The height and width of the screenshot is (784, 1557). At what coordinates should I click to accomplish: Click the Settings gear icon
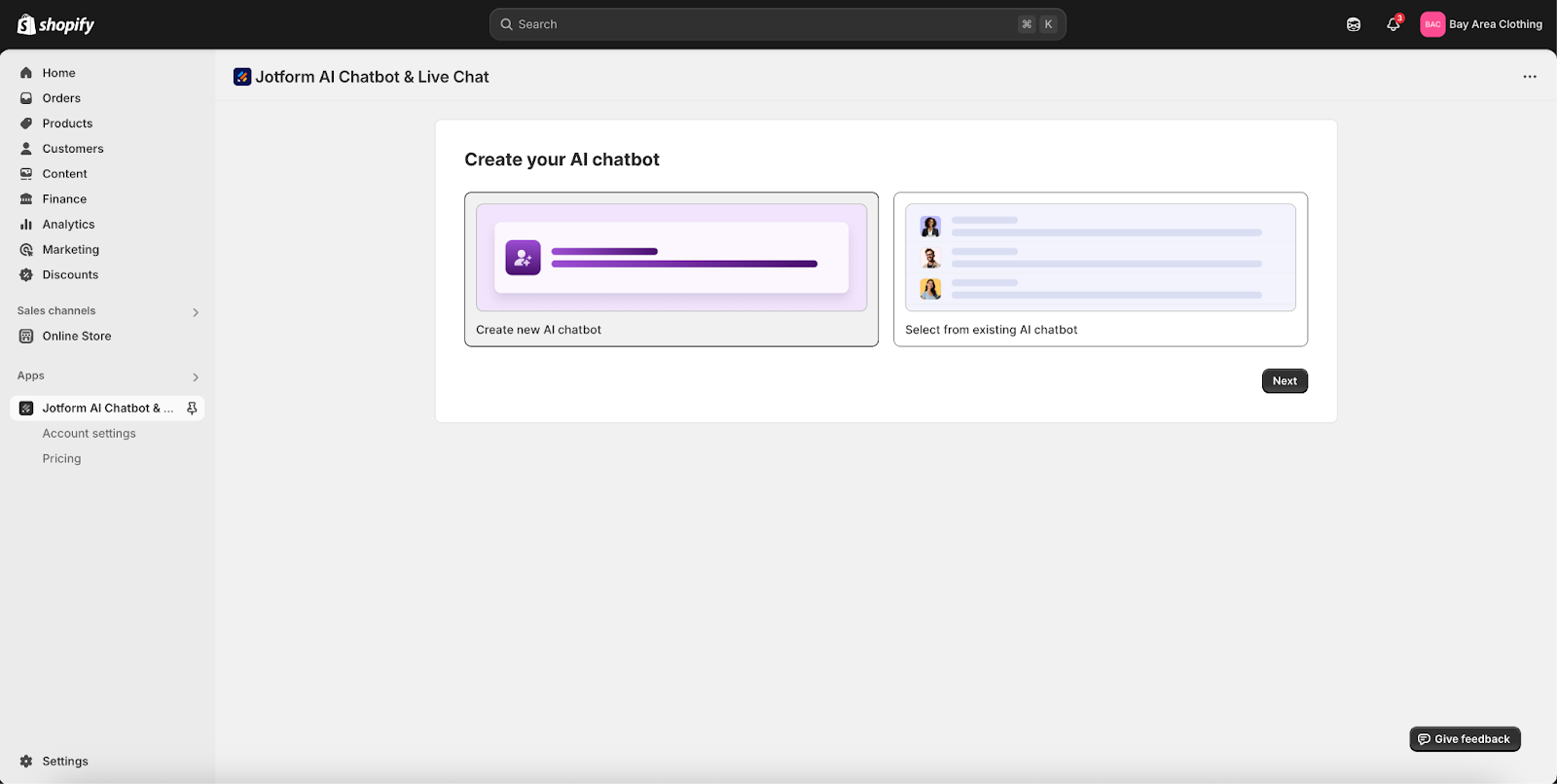tap(26, 762)
